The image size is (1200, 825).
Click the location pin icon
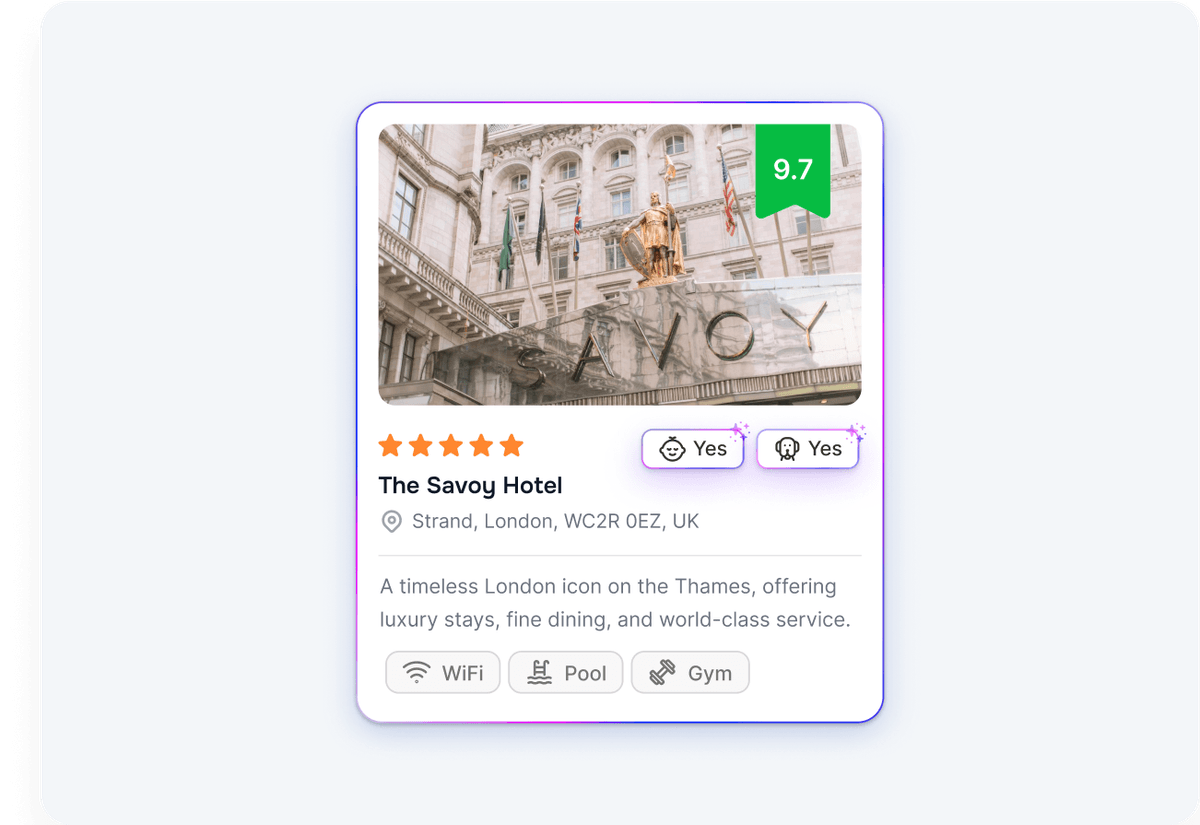pyautogui.click(x=391, y=521)
